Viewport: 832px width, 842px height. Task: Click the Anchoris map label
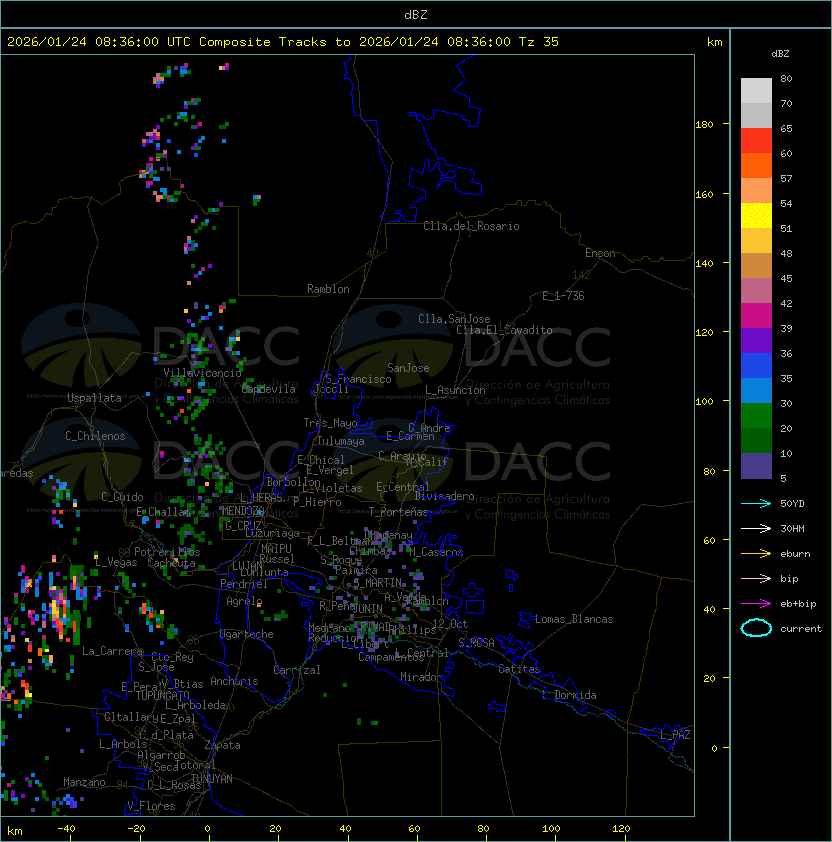pos(234,681)
